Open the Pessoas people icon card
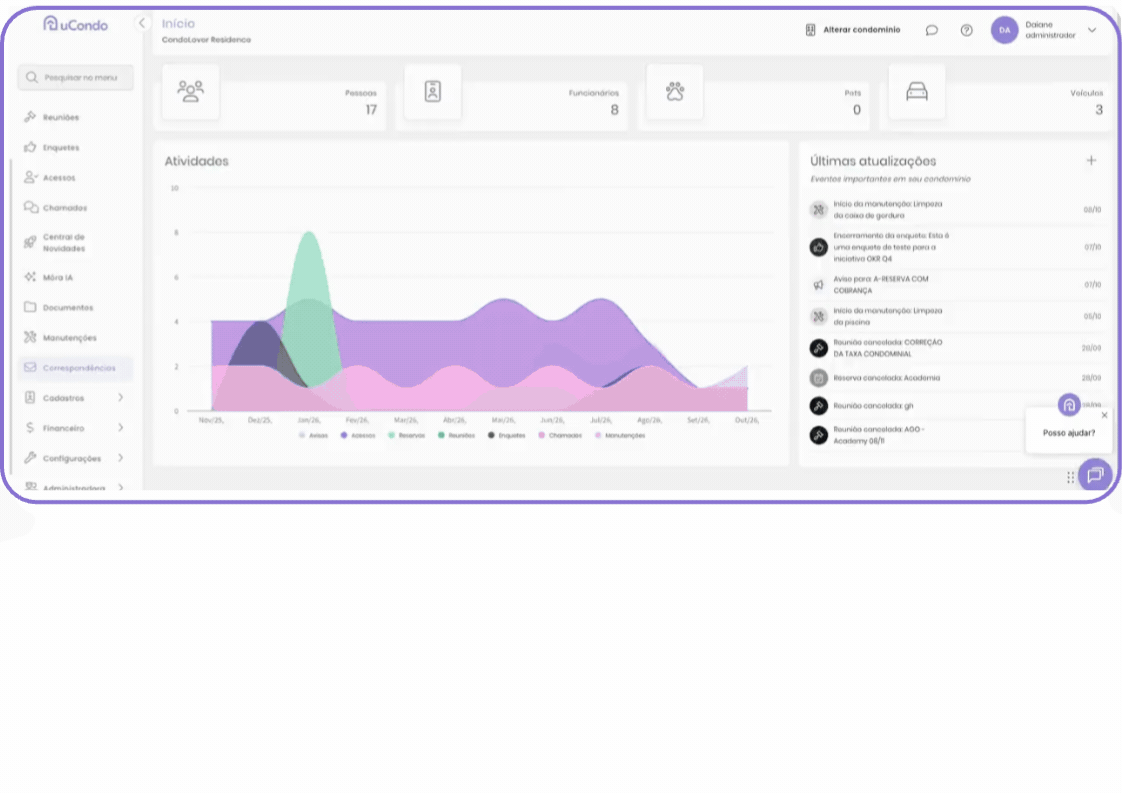This screenshot has height=793, width=1122. point(190,92)
